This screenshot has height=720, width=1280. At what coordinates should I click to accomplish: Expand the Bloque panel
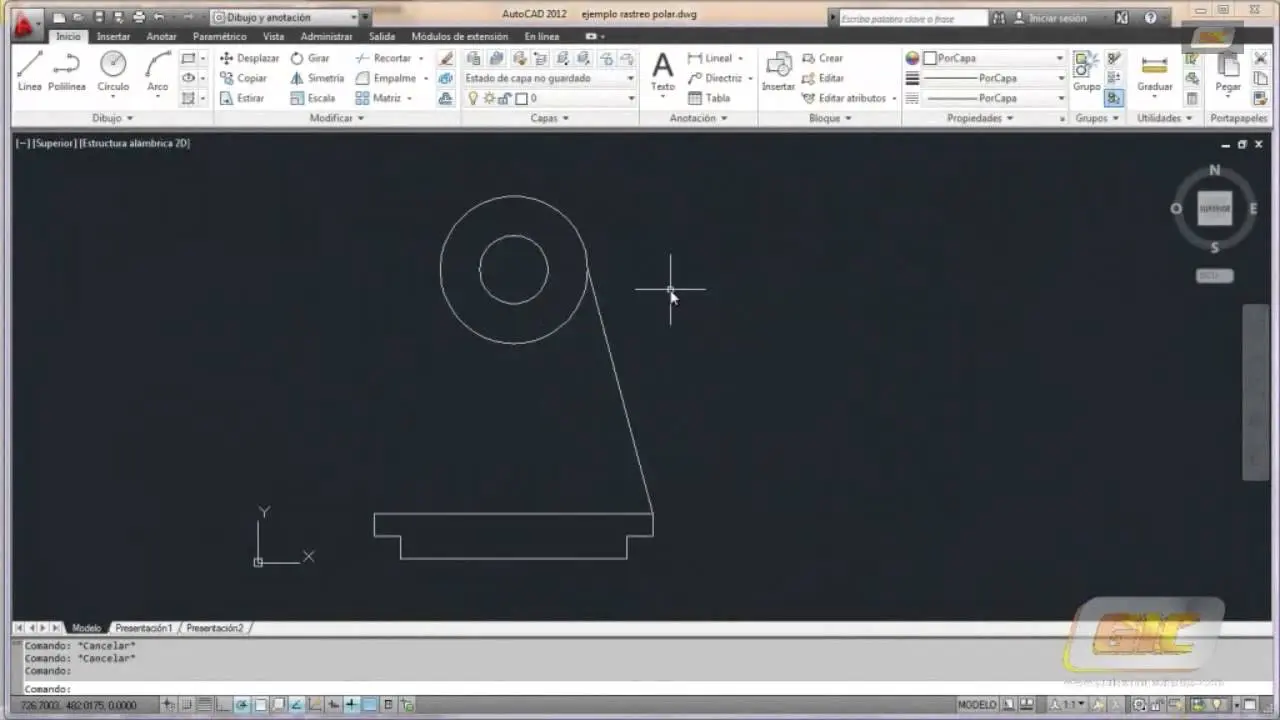coord(830,118)
